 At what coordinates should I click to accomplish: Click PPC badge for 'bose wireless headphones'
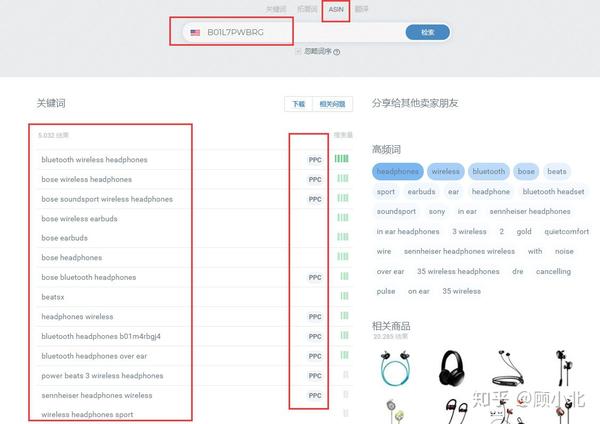tap(315, 179)
